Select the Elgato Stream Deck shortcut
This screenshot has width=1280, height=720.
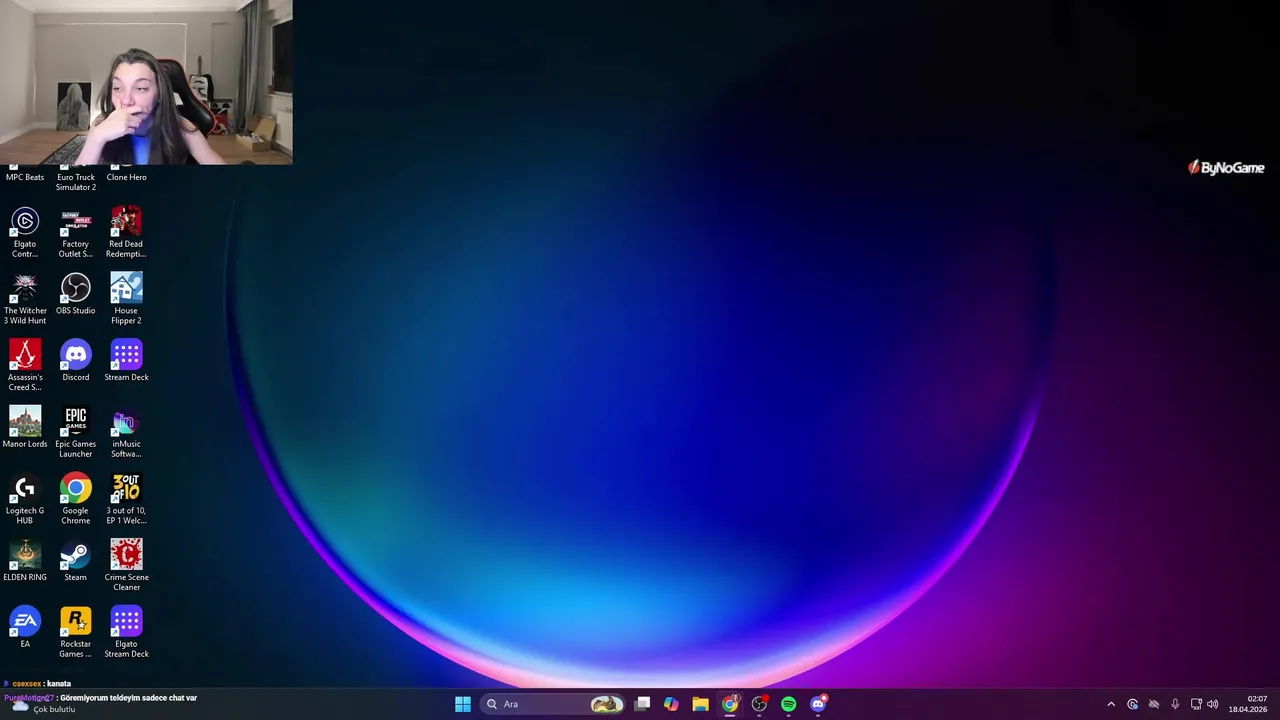126,633
